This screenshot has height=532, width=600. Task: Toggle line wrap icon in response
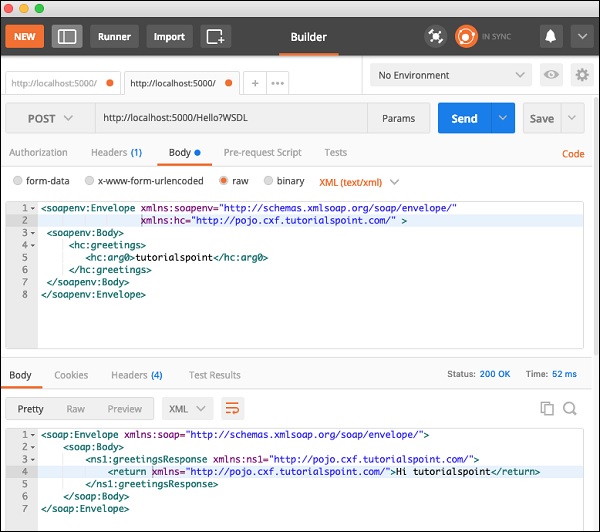(232, 408)
